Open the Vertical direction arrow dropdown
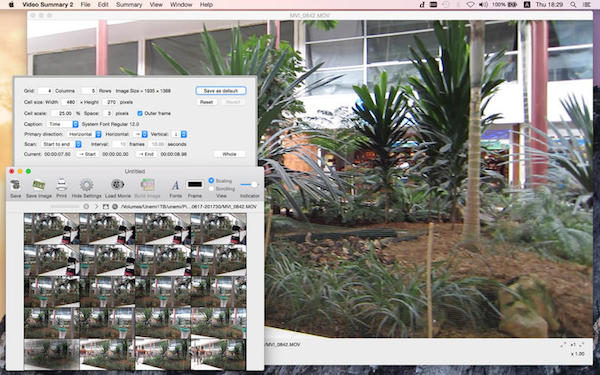This screenshot has height=375, width=600. [x=179, y=134]
